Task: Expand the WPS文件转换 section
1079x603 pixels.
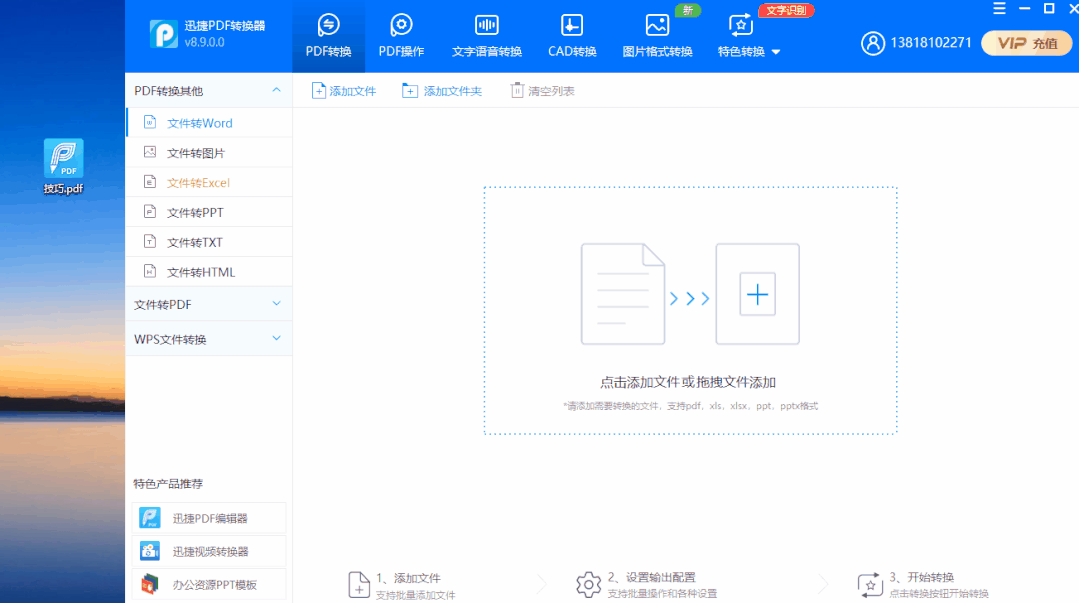Action: (277, 339)
